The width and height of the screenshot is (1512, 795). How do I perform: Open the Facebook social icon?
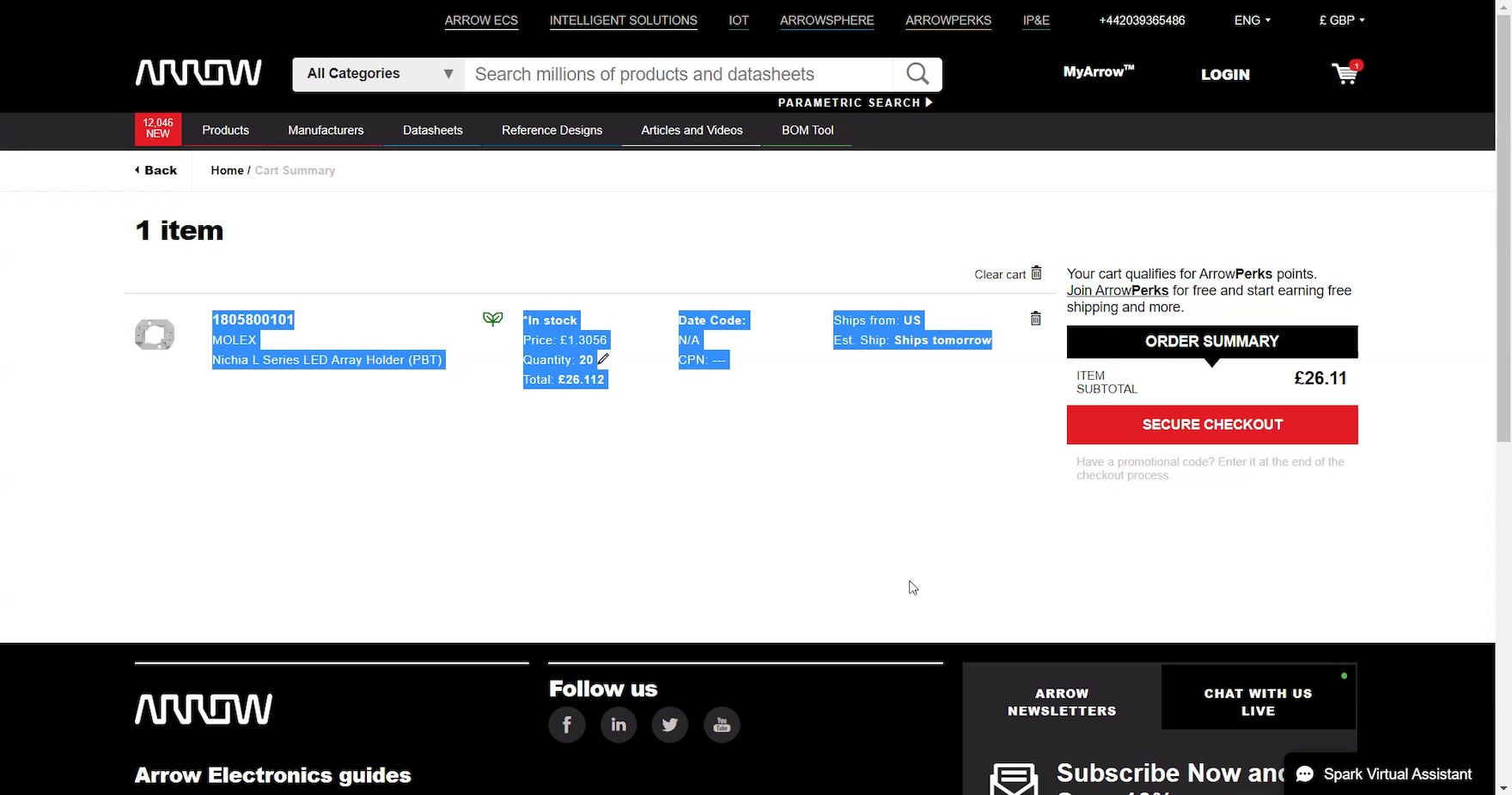coord(567,725)
